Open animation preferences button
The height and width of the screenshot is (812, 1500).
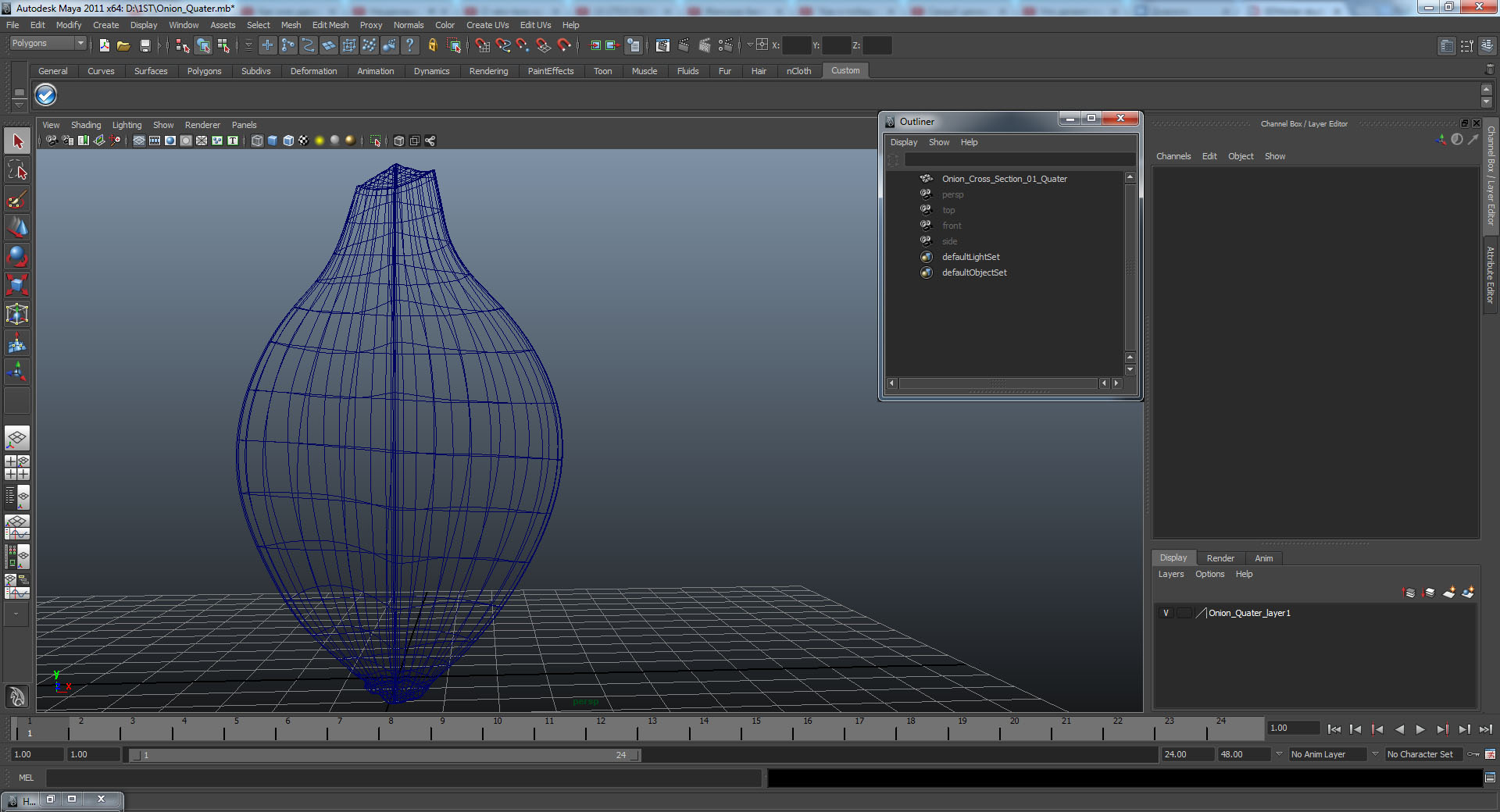pos(1491,754)
